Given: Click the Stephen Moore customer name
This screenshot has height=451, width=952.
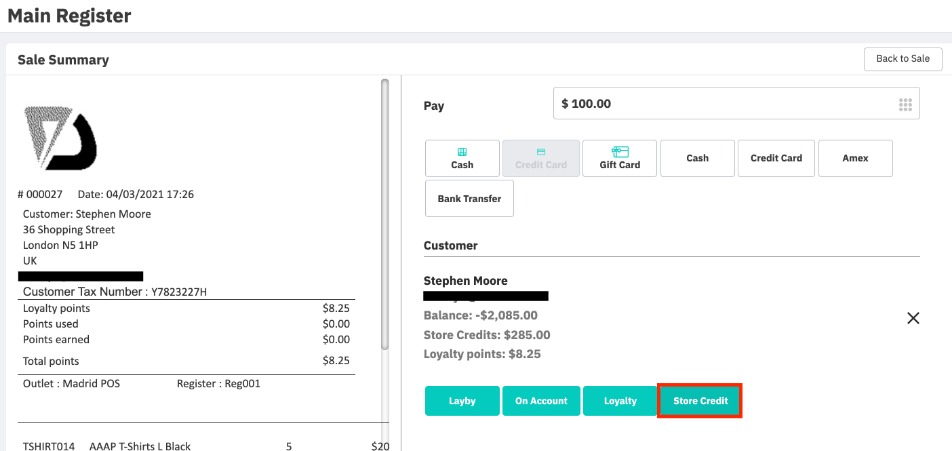Looking at the screenshot, I should 465,281.
